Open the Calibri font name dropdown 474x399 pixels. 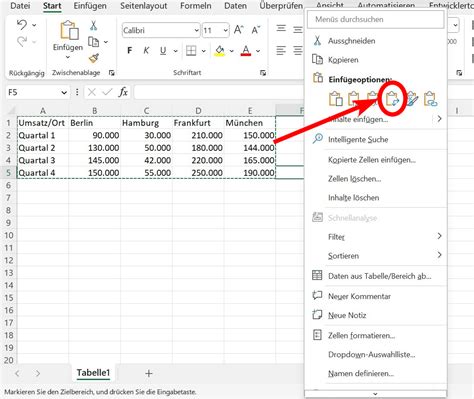pos(196,31)
